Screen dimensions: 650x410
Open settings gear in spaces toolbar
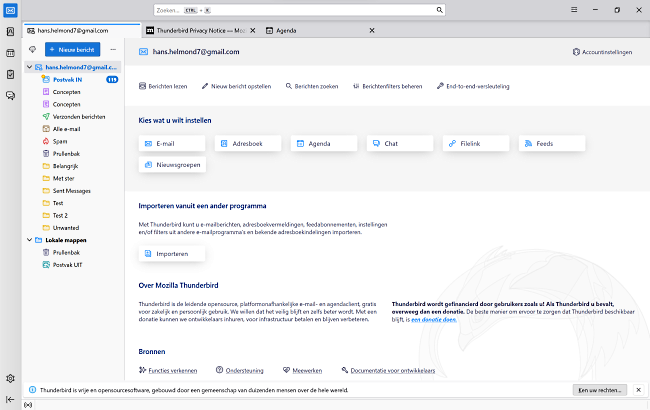pos(10,378)
